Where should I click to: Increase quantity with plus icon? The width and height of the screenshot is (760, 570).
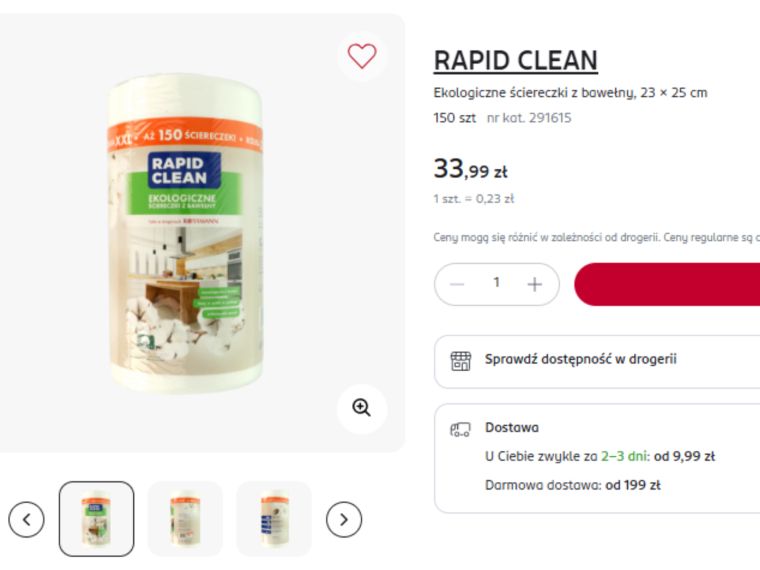534,285
